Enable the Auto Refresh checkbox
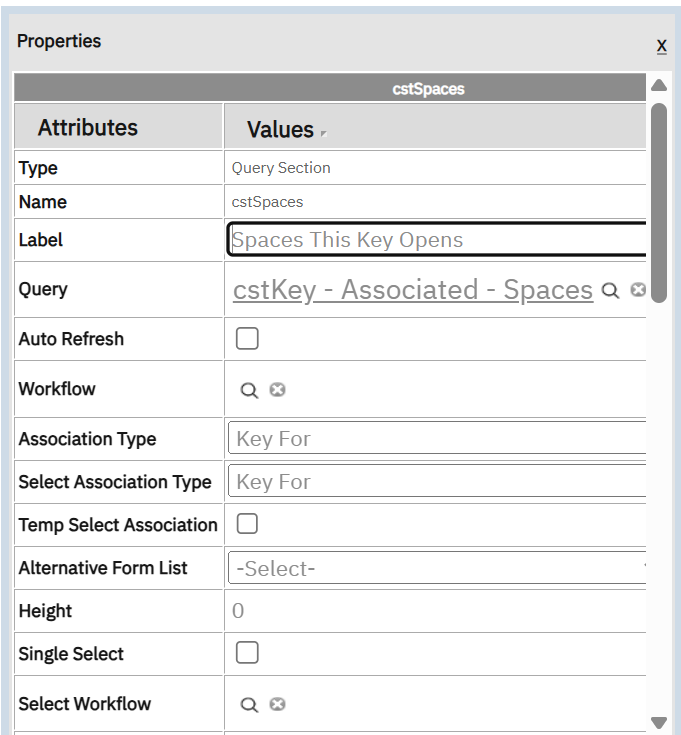The height and width of the screenshot is (735, 681). pos(247,338)
